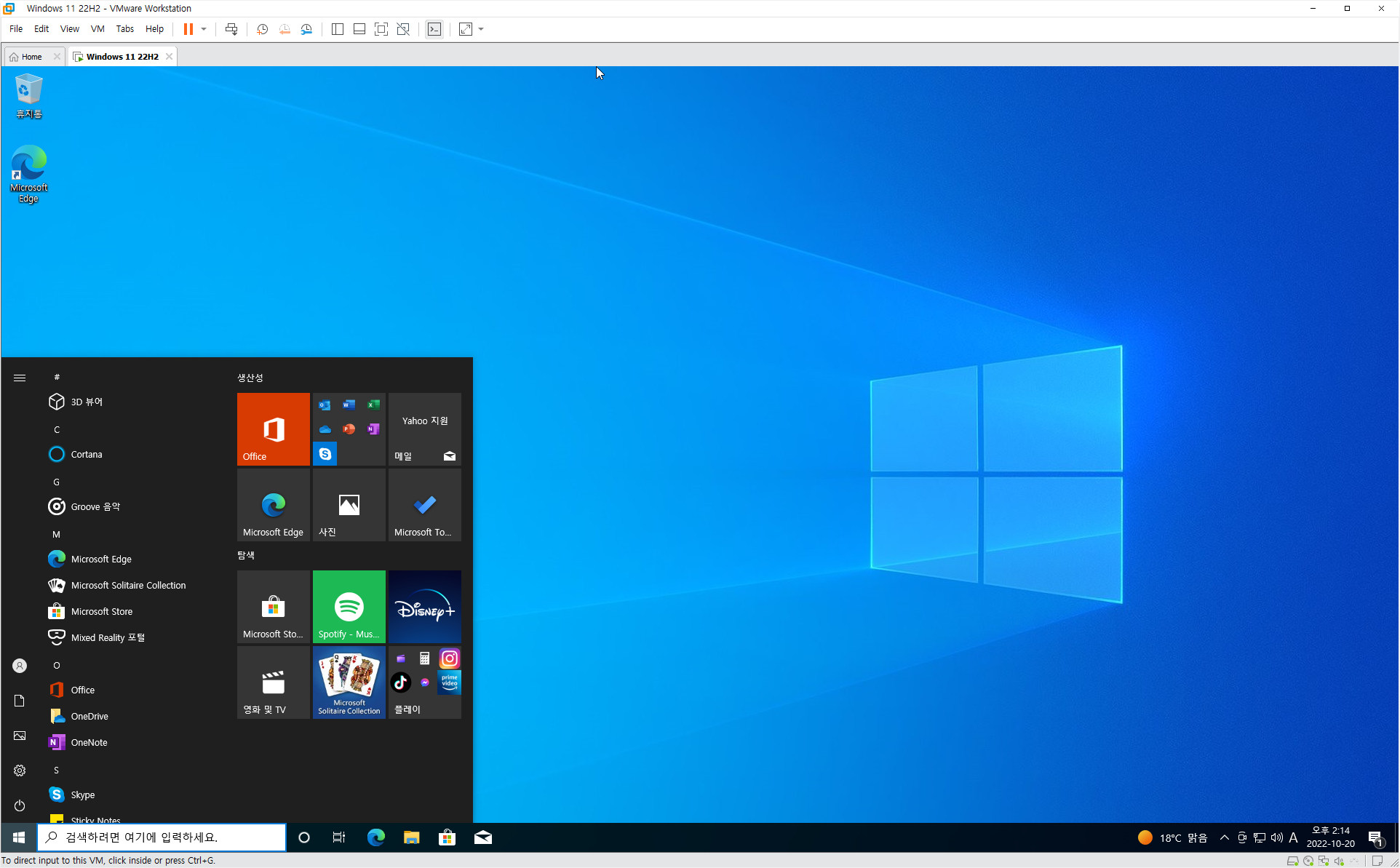Open the guest volume icon
1400x868 pixels.
point(1276,837)
